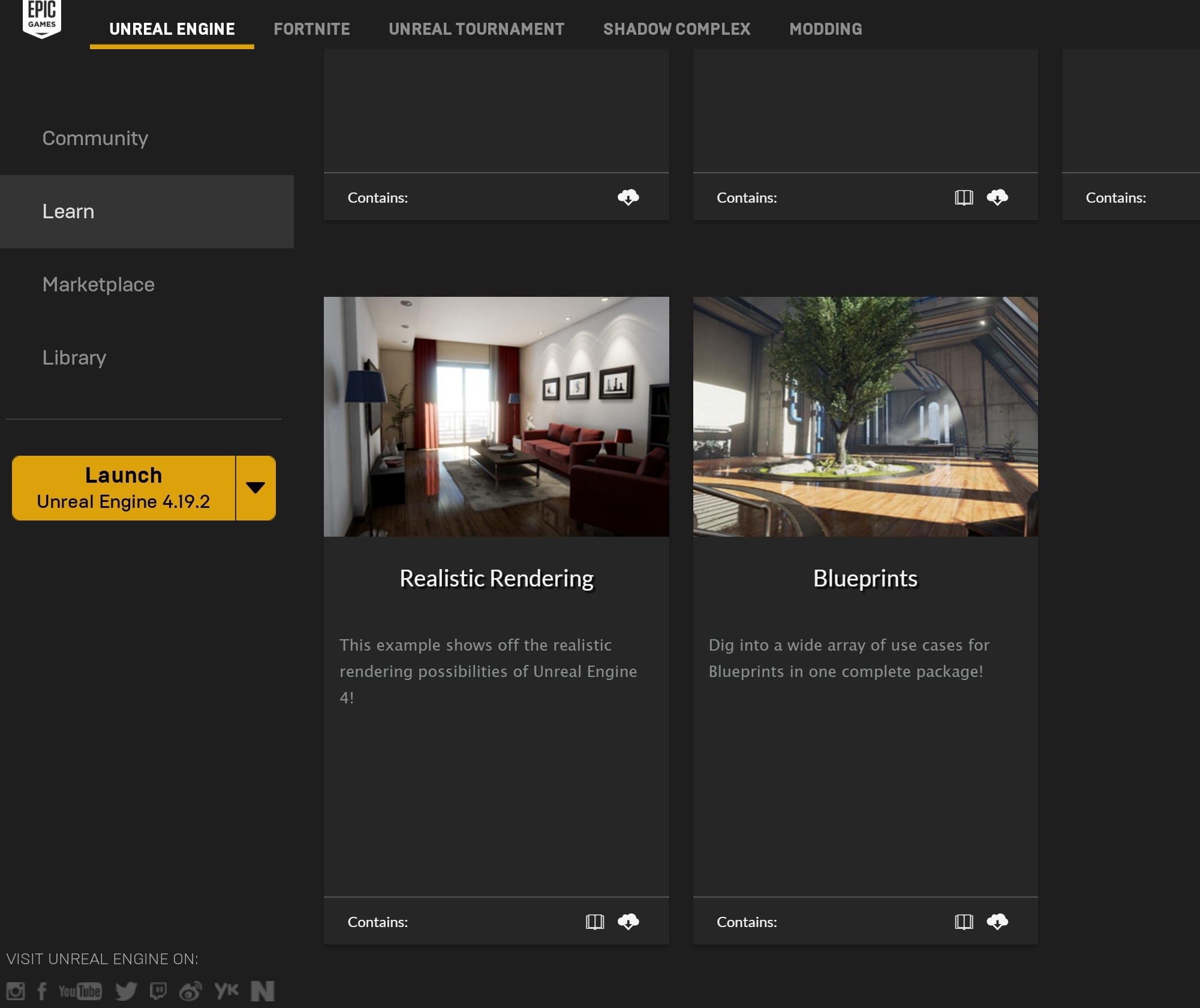Open the Realistic Rendering documentation book icon

pos(595,921)
